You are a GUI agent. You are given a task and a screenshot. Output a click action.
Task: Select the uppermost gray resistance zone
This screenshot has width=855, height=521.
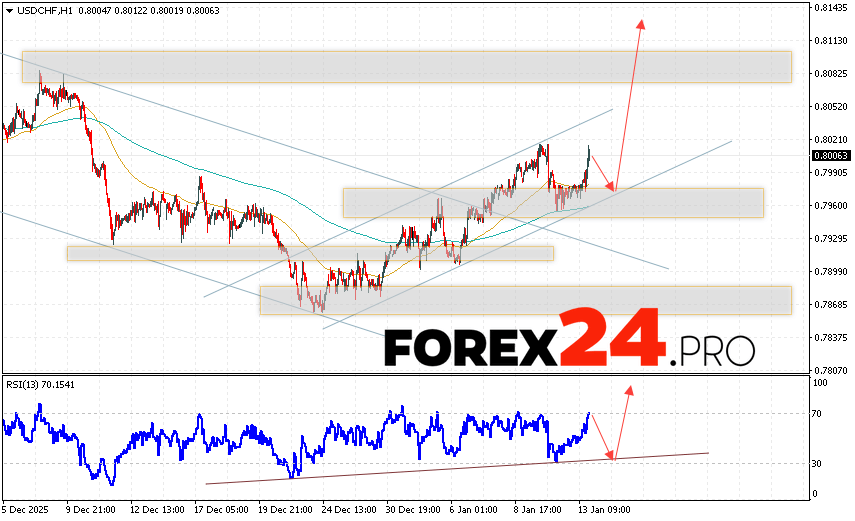(406, 66)
